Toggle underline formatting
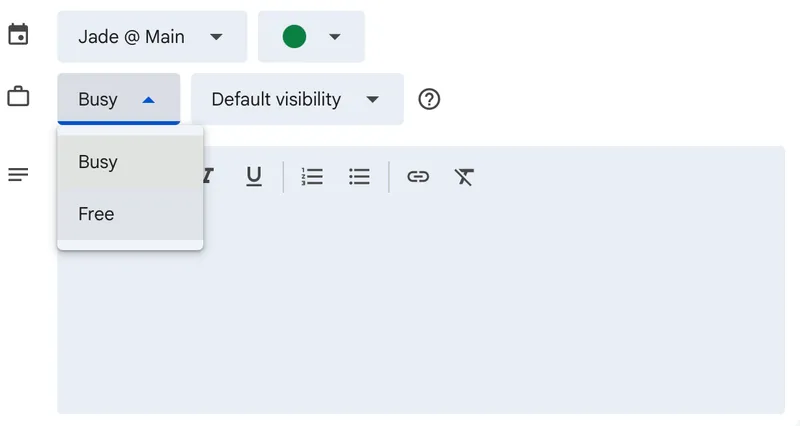Viewport: 800px width, 426px height. (254, 177)
